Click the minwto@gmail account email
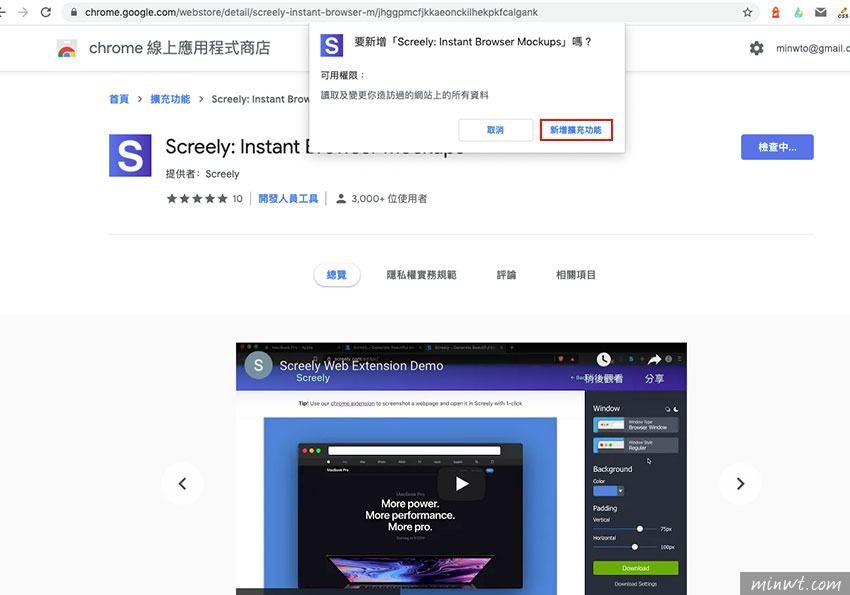Viewport: 850px width, 595px height. [x=813, y=48]
